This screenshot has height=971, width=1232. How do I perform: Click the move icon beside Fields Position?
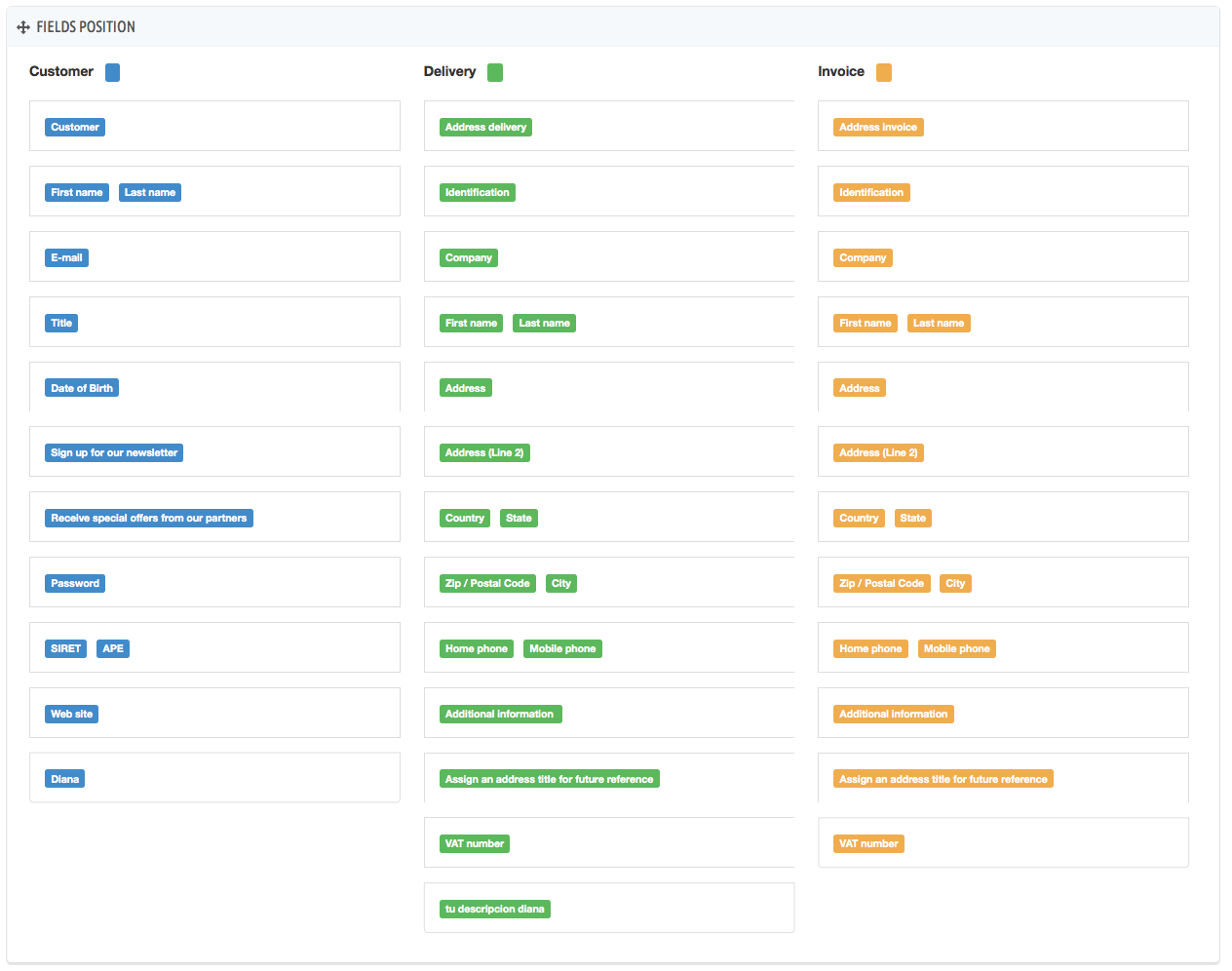tap(23, 27)
